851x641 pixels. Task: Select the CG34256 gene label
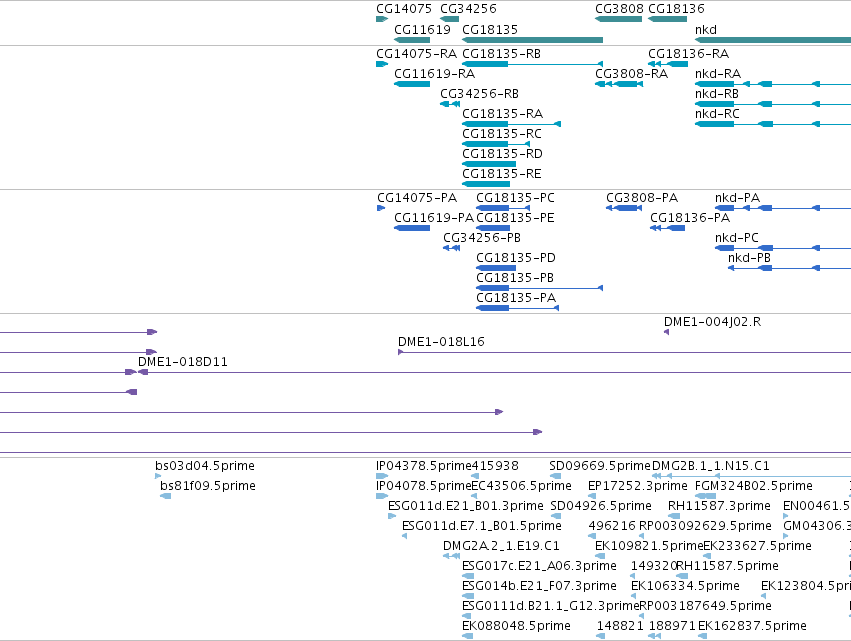coord(468,9)
